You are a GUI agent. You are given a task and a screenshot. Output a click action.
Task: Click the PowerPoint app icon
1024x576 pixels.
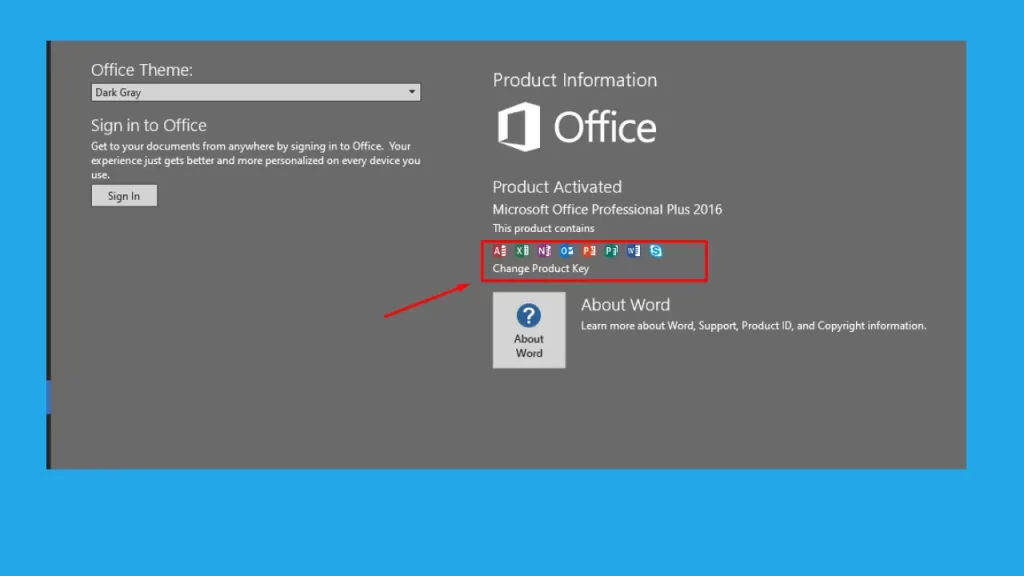pos(589,251)
